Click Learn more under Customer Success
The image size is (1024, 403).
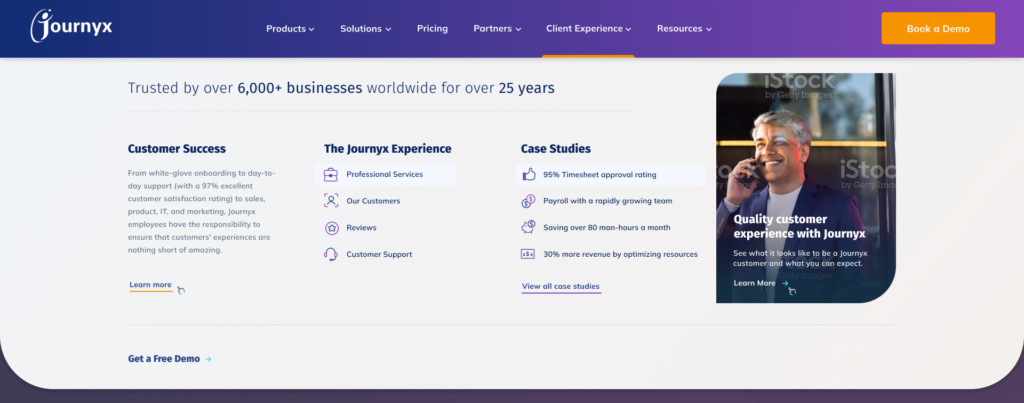pos(150,285)
